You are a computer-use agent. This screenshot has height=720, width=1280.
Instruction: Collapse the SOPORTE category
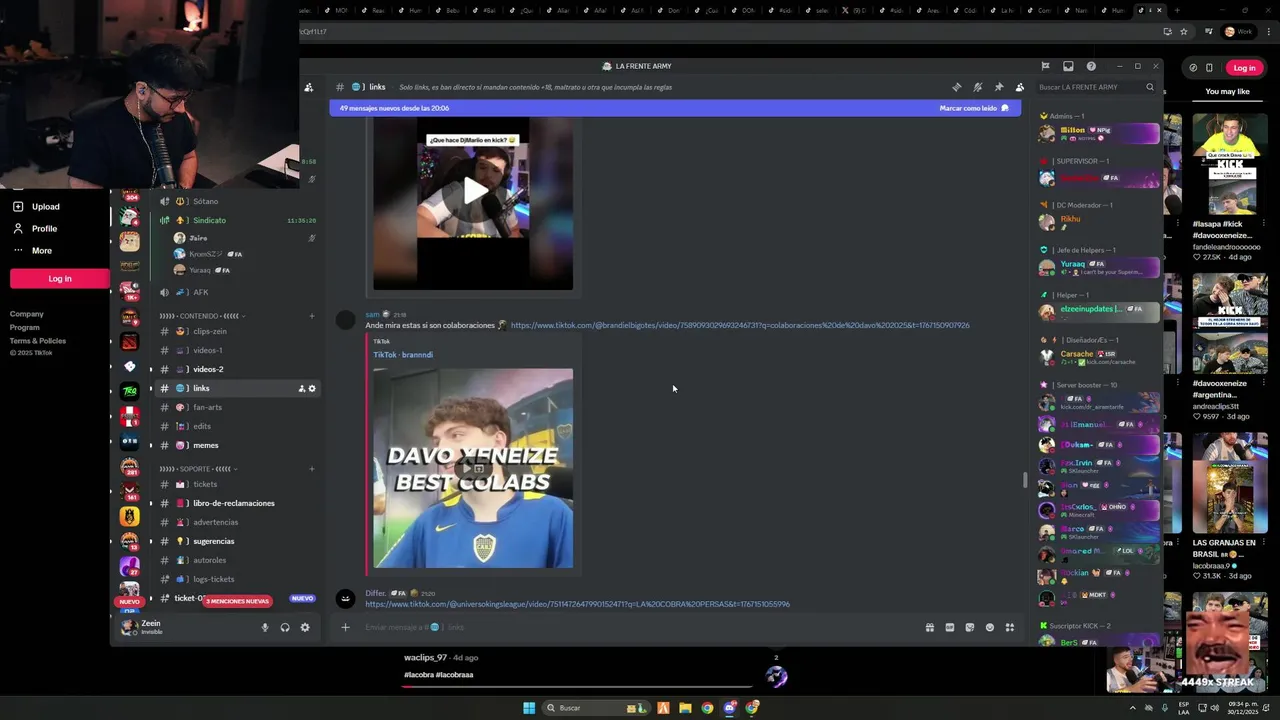click(196, 468)
